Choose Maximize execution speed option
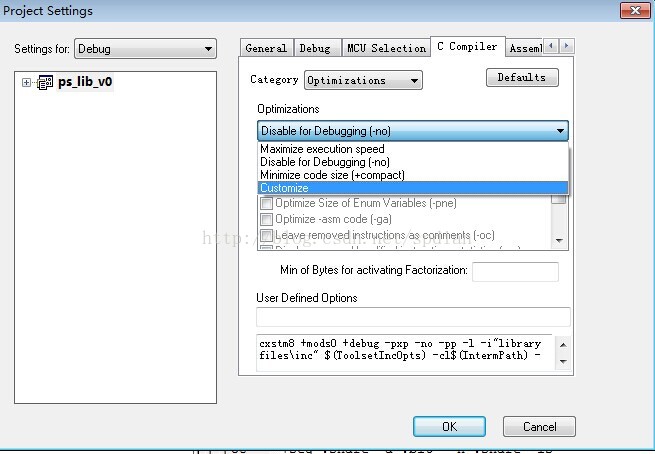Screen dimensions: 655x454 [413, 149]
